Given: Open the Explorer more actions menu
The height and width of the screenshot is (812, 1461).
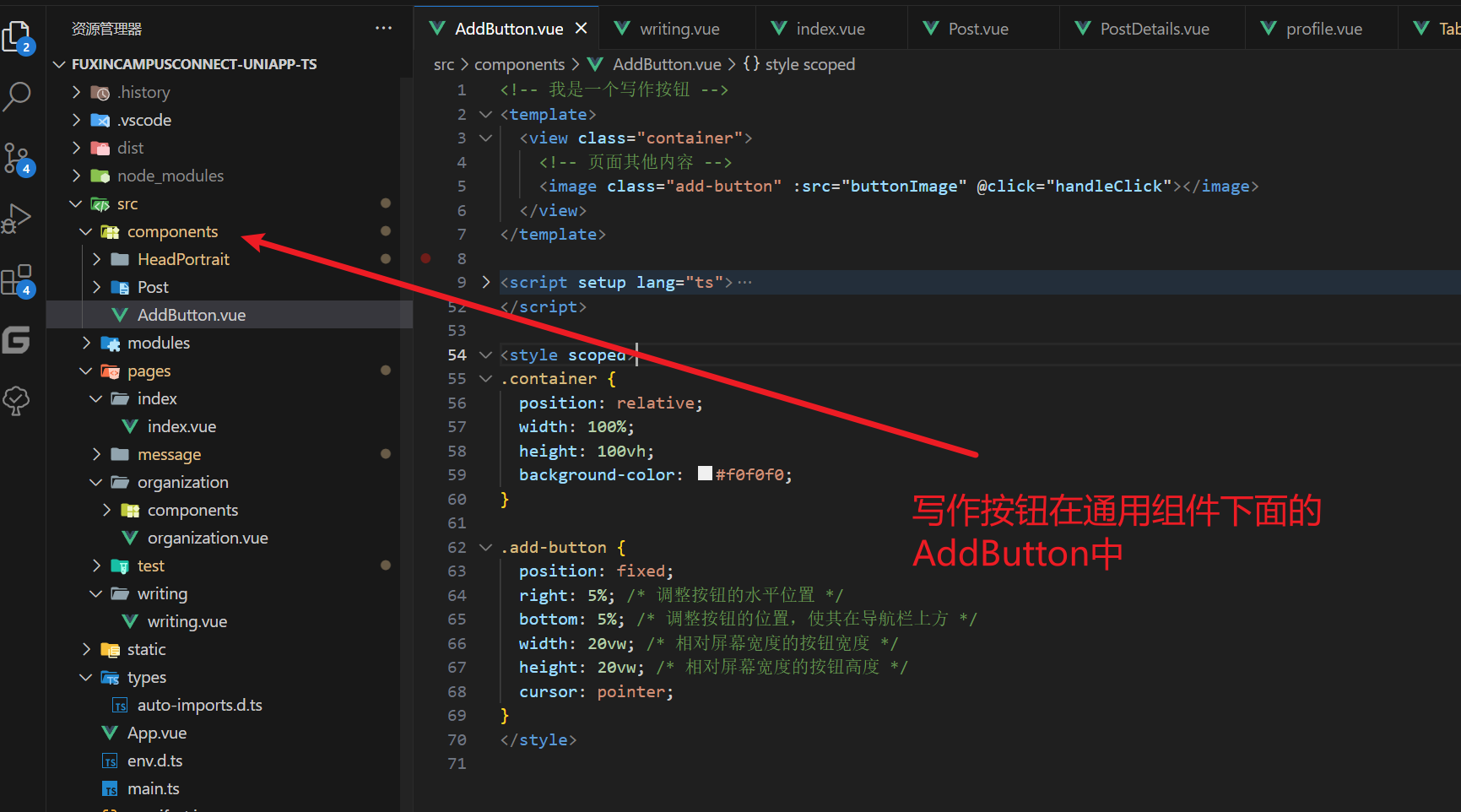Looking at the screenshot, I should click(x=383, y=28).
